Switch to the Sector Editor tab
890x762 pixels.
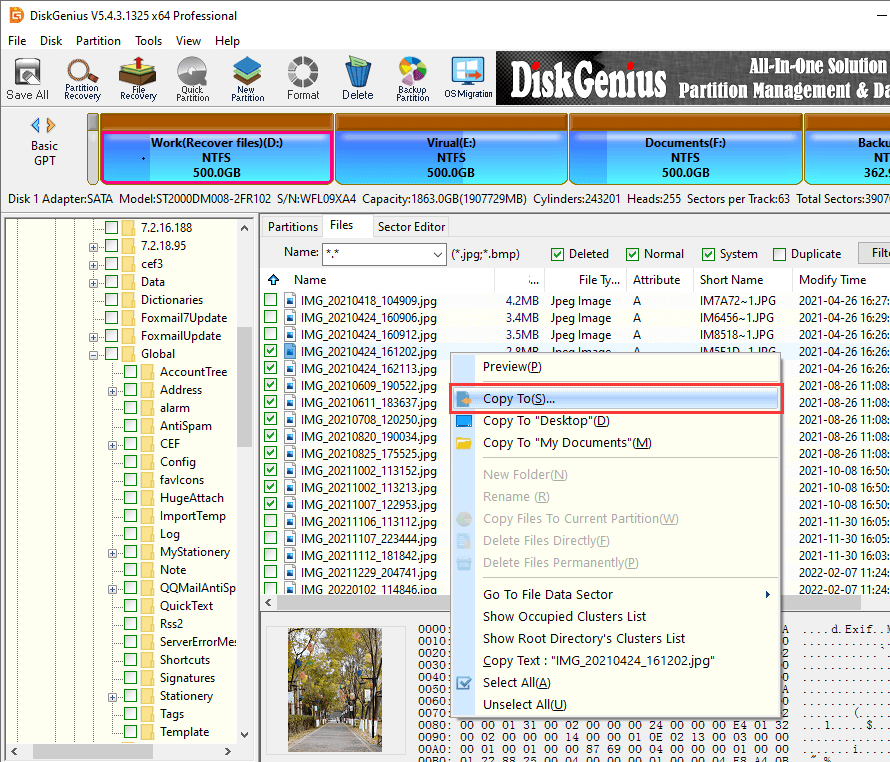pyautogui.click(x=411, y=227)
